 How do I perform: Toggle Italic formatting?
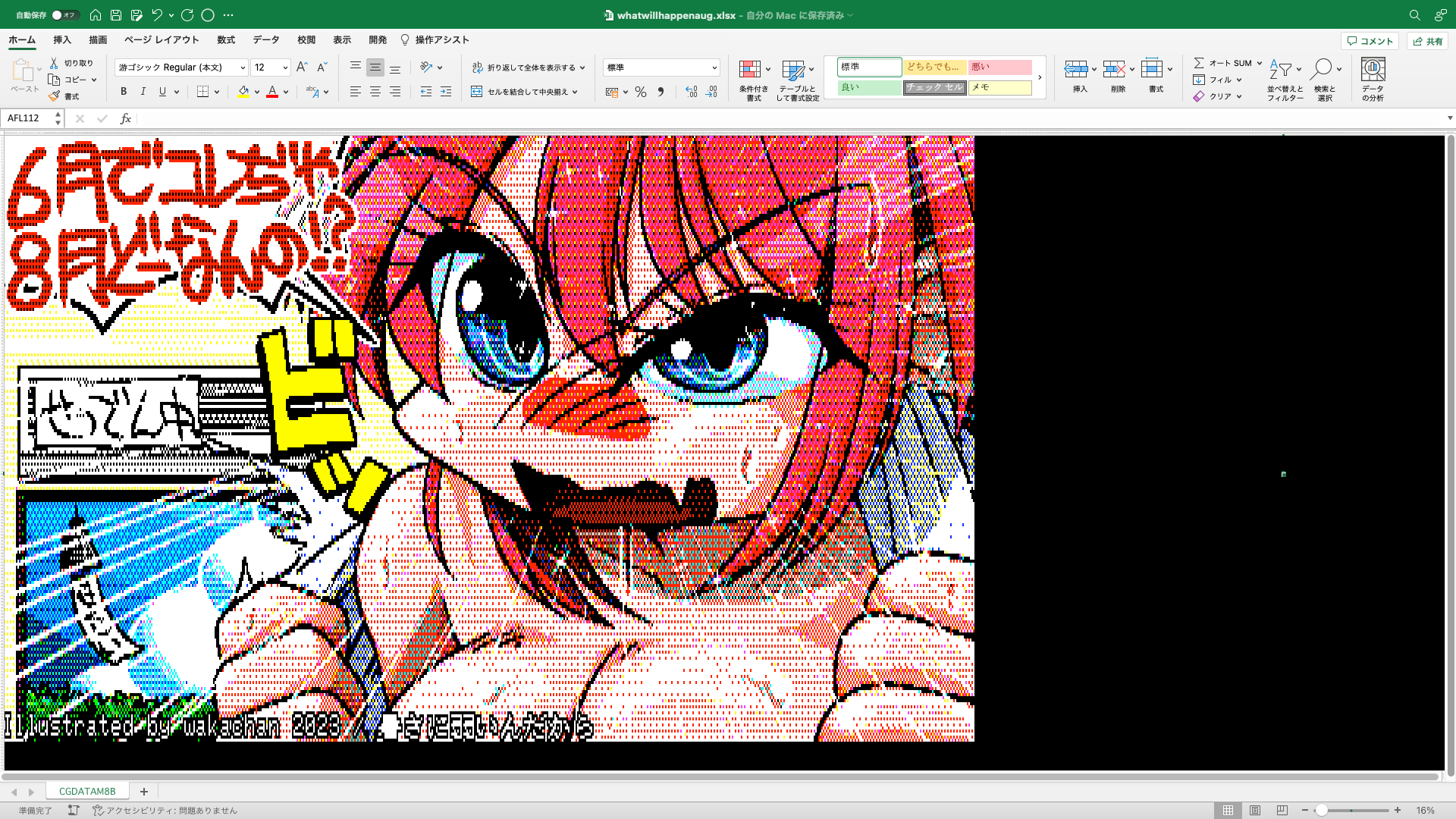(x=143, y=92)
